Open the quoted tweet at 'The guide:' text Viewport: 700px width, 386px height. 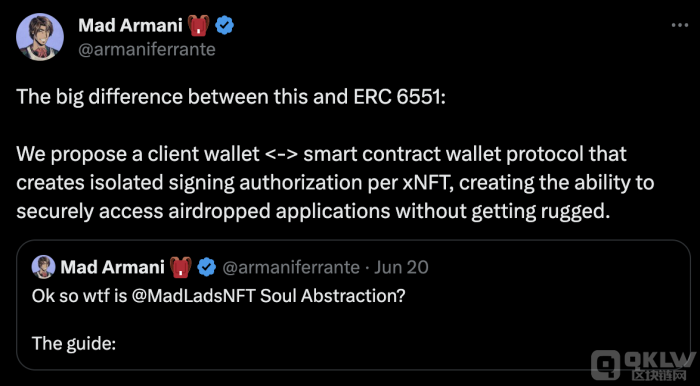click(74, 344)
